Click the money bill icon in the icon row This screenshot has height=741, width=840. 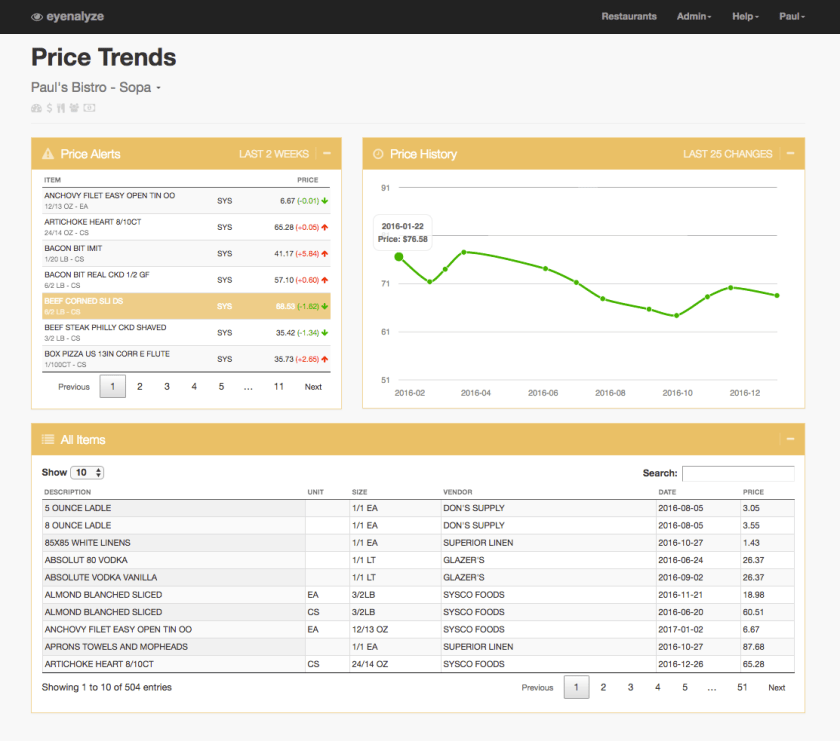click(89, 107)
